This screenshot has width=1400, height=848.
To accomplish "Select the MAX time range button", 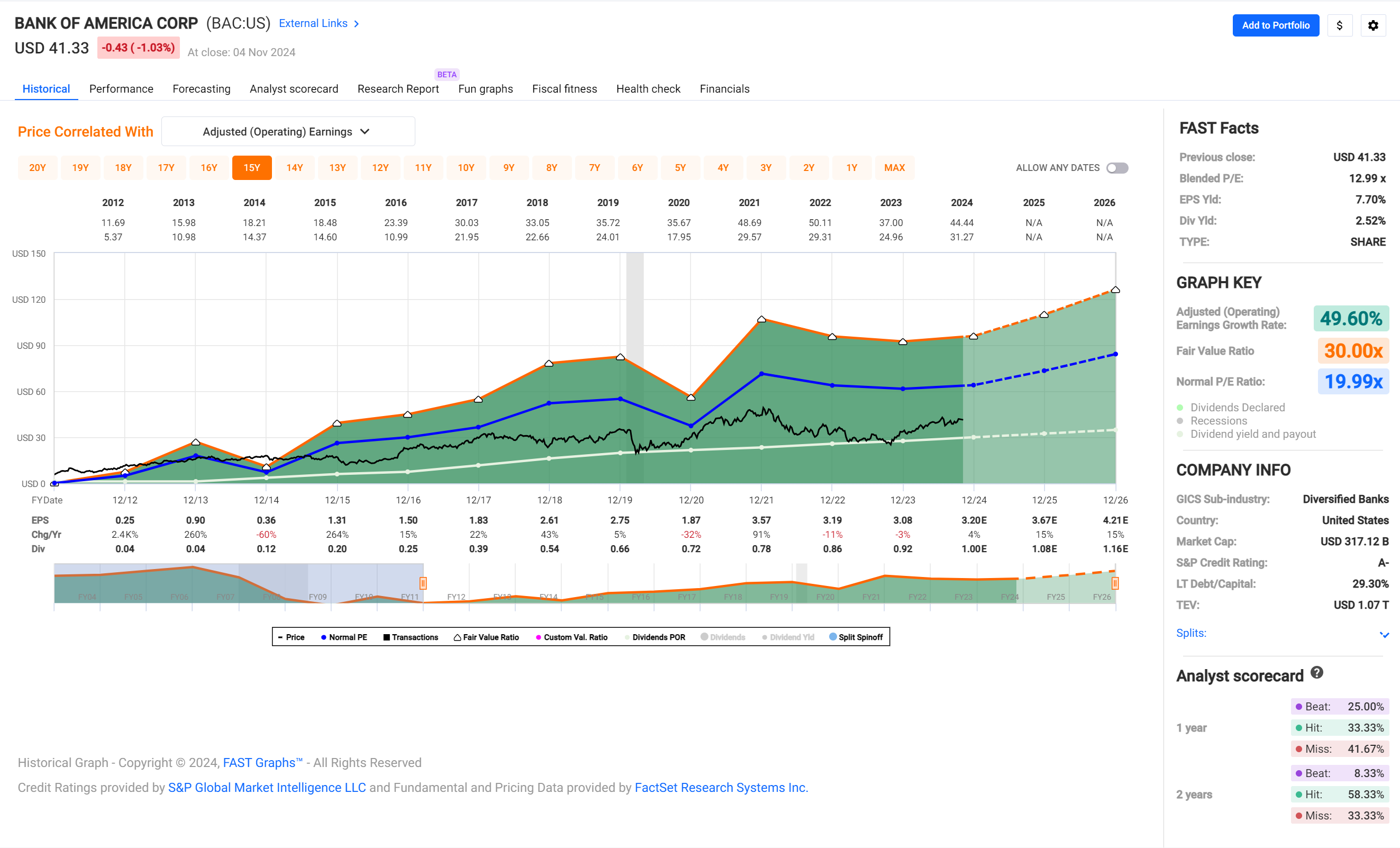I will click(x=894, y=168).
